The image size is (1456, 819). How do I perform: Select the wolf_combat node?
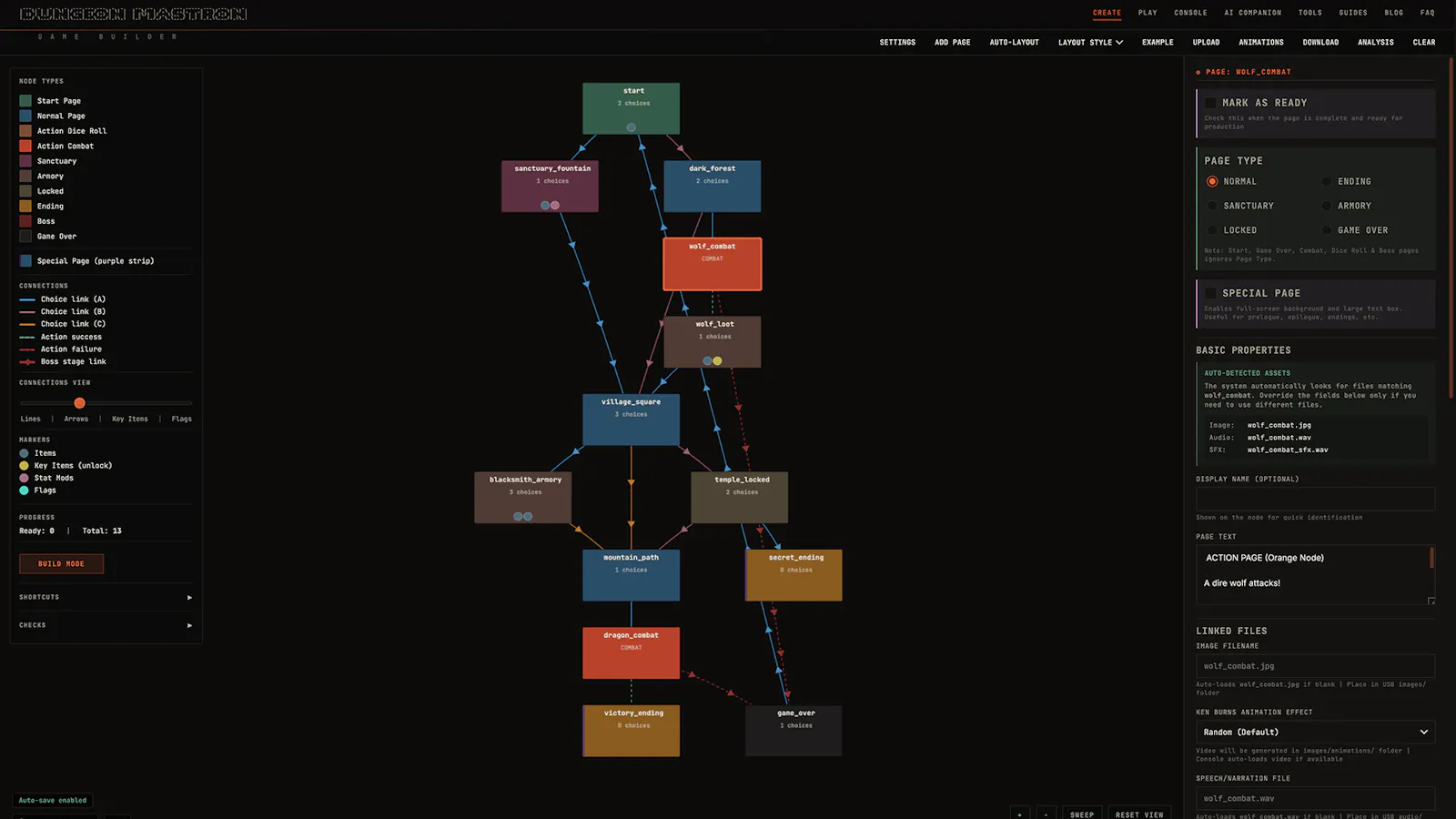point(712,264)
